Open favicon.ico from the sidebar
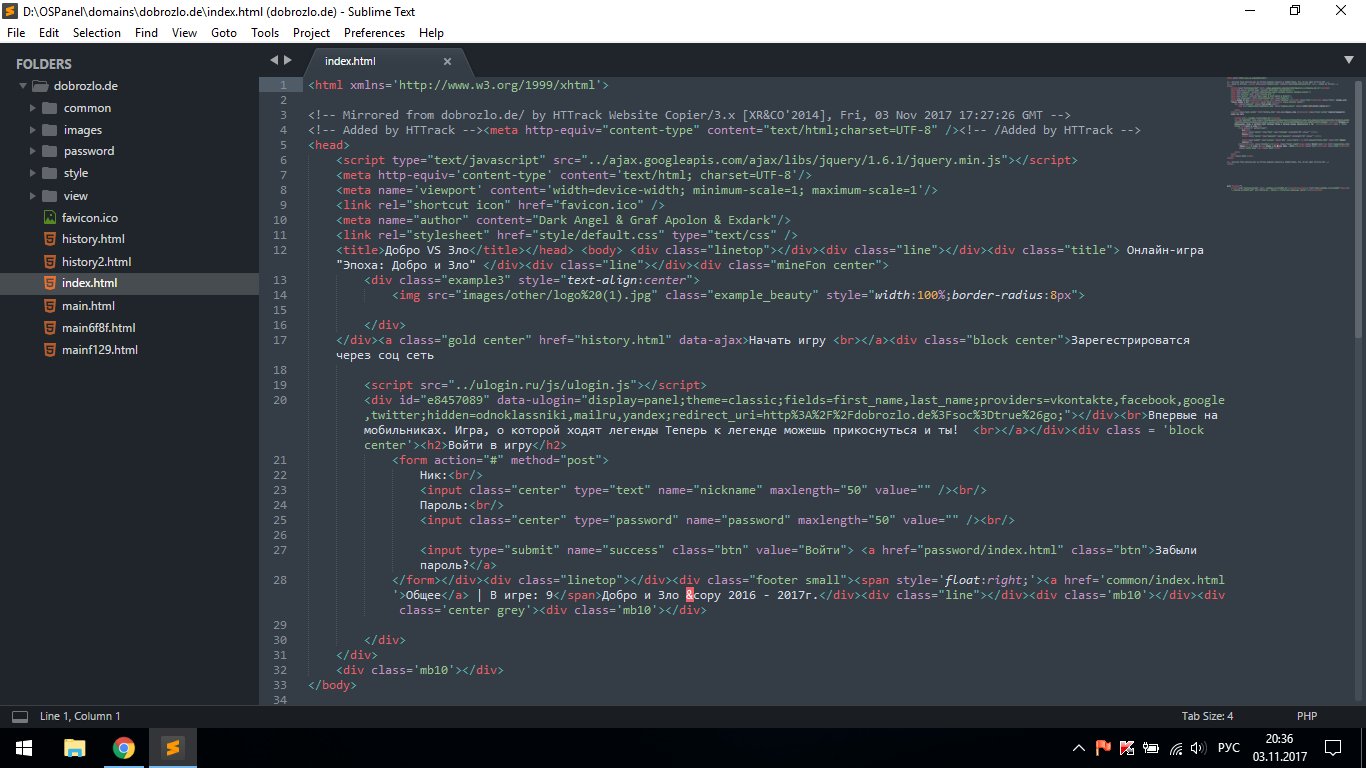The image size is (1366, 768). (90, 217)
